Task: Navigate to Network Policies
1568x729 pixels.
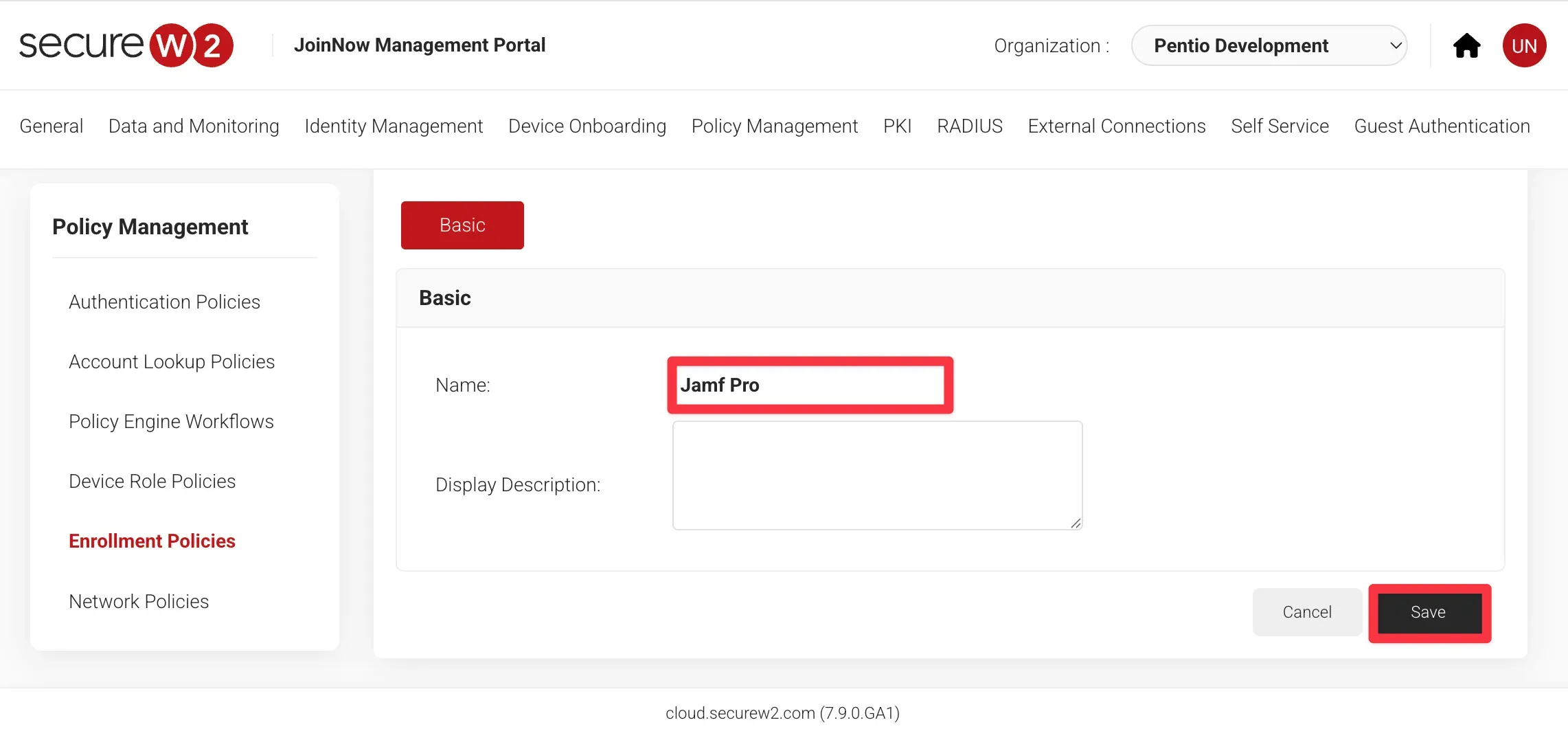Action: 139,602
